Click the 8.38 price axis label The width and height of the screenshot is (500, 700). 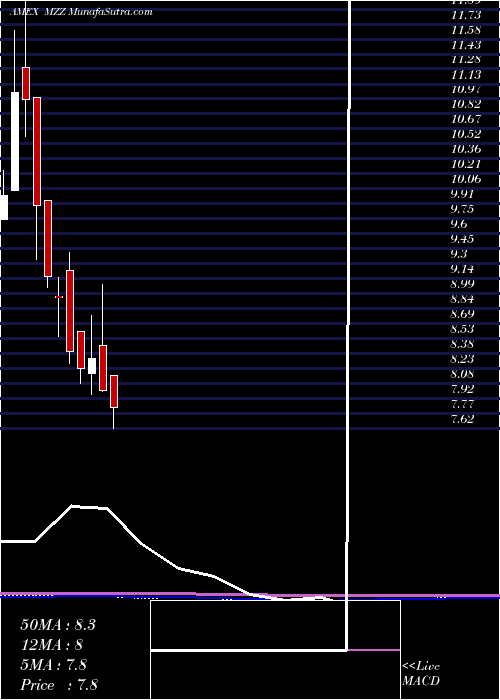462,344
